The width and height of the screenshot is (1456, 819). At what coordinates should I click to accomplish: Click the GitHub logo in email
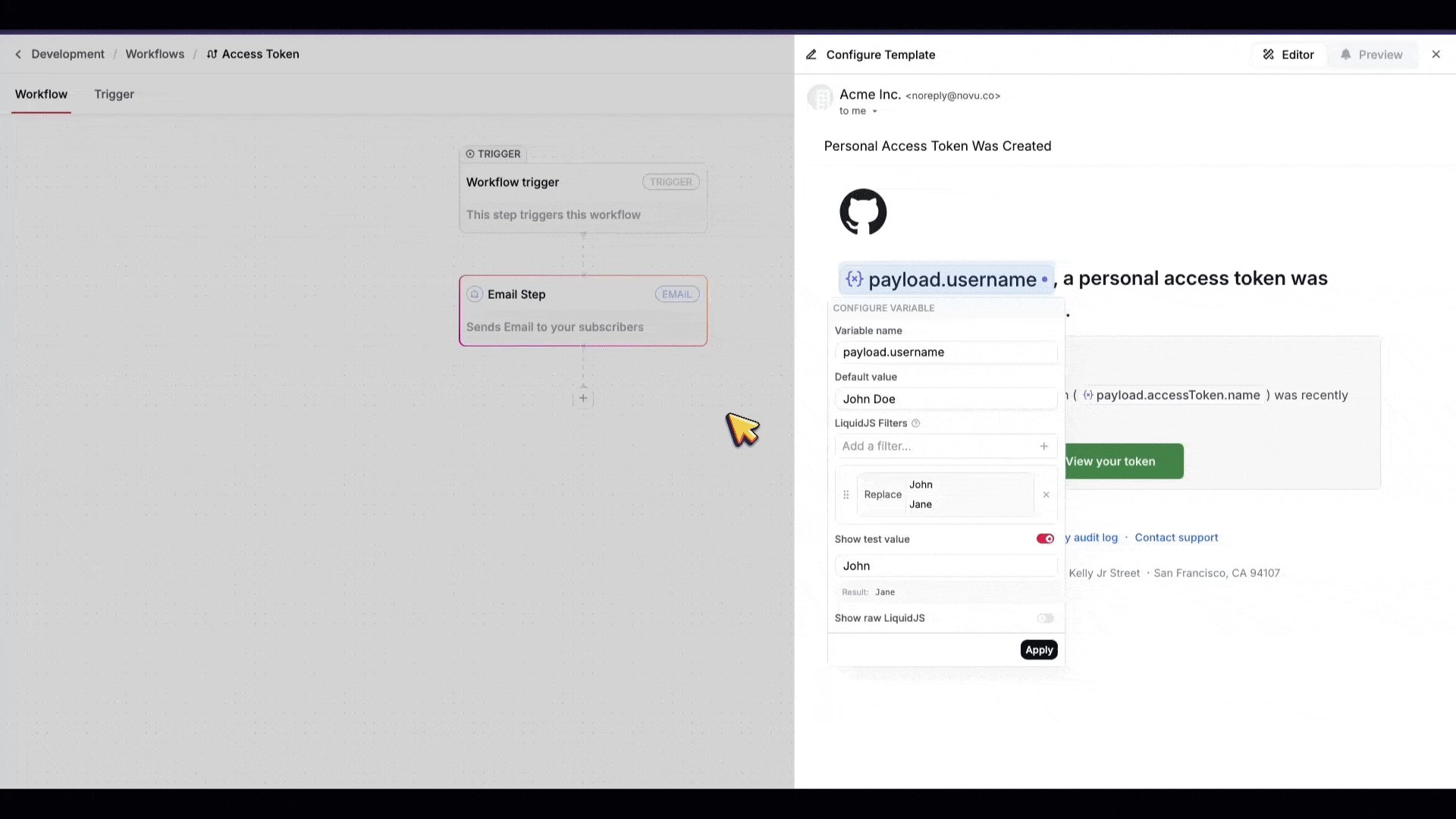[x=863, y=212]
